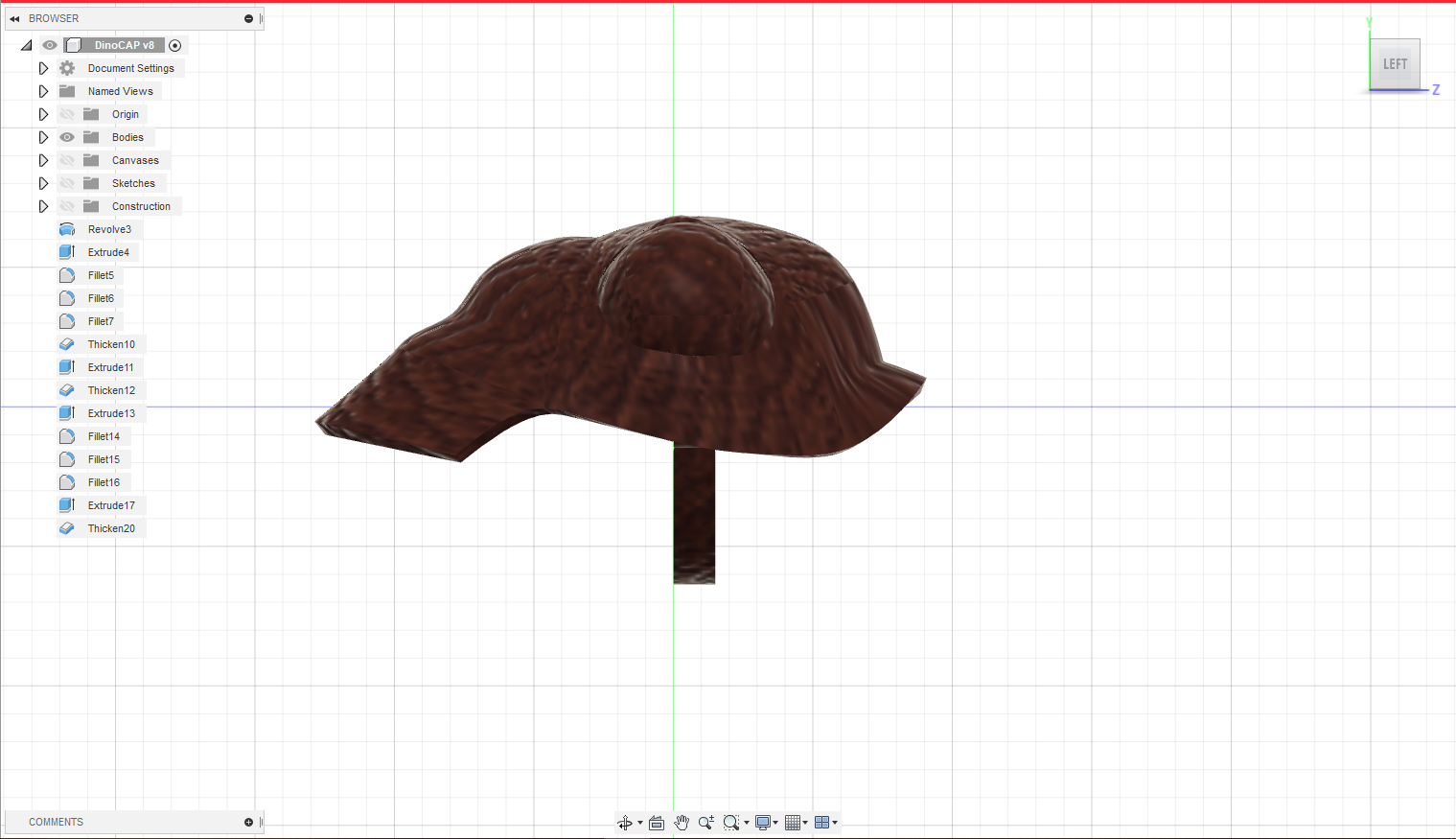Toggle visibility of Sketches folder
1456x839 pixels.
coord(67,183)
